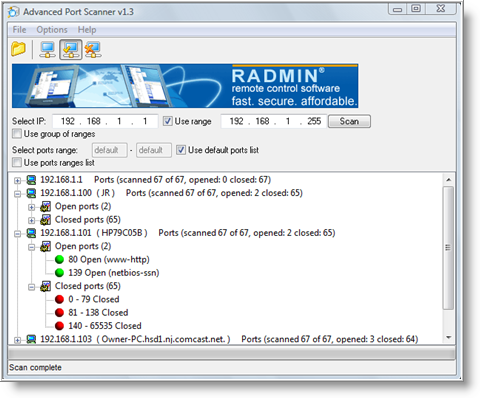The image size is (480, 398).
Task: Expand Closed ports (65) under JR
Action: [x=31, y=220]
